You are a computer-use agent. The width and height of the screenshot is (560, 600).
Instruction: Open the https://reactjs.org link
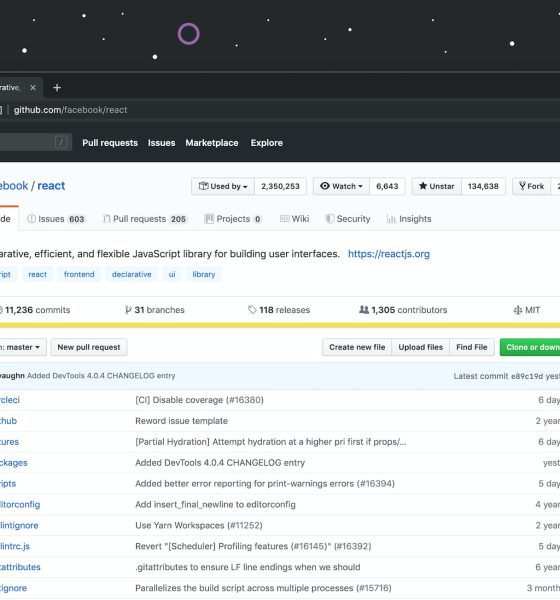click(x=389, y=254)
